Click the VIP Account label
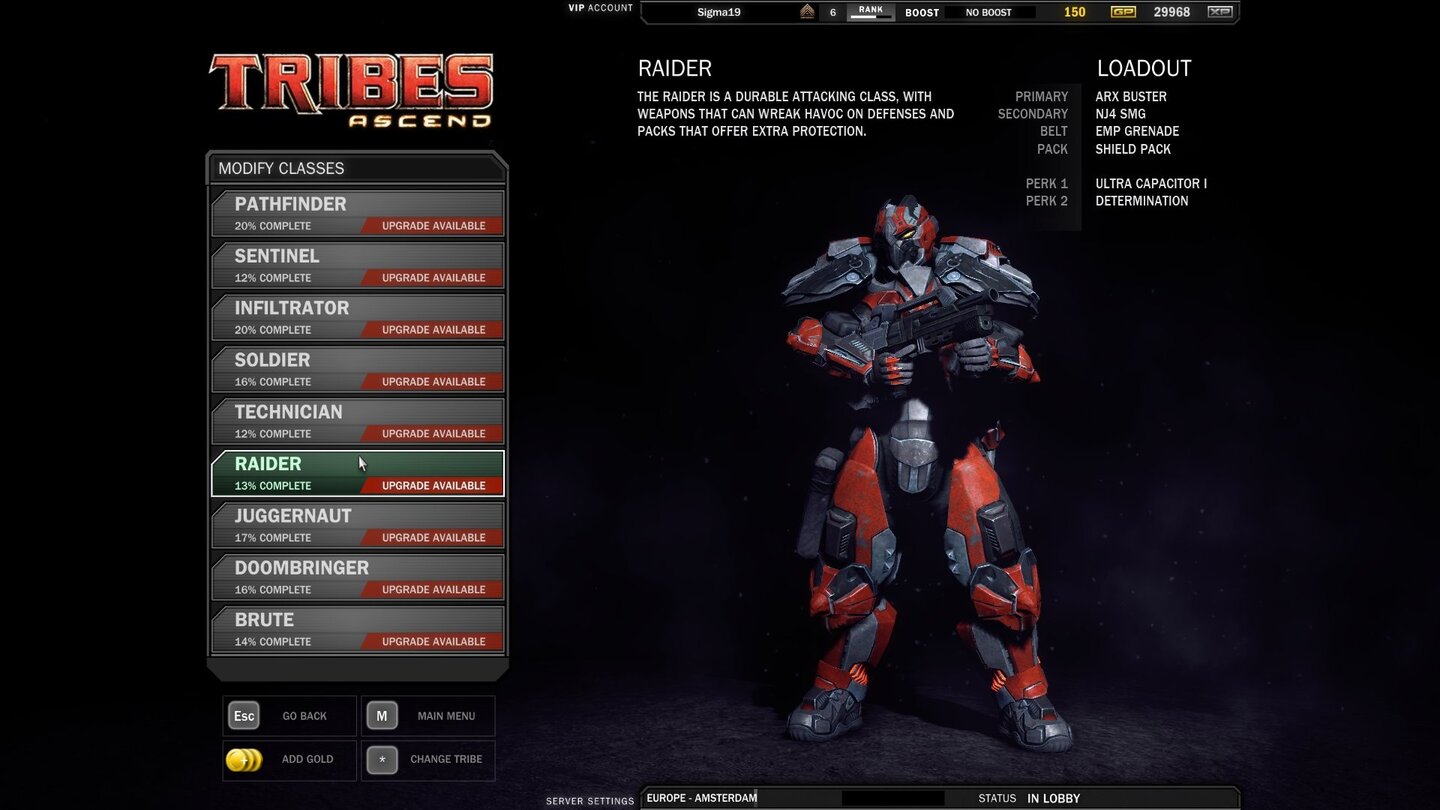Screen dimensions: 1440x810 601,8
